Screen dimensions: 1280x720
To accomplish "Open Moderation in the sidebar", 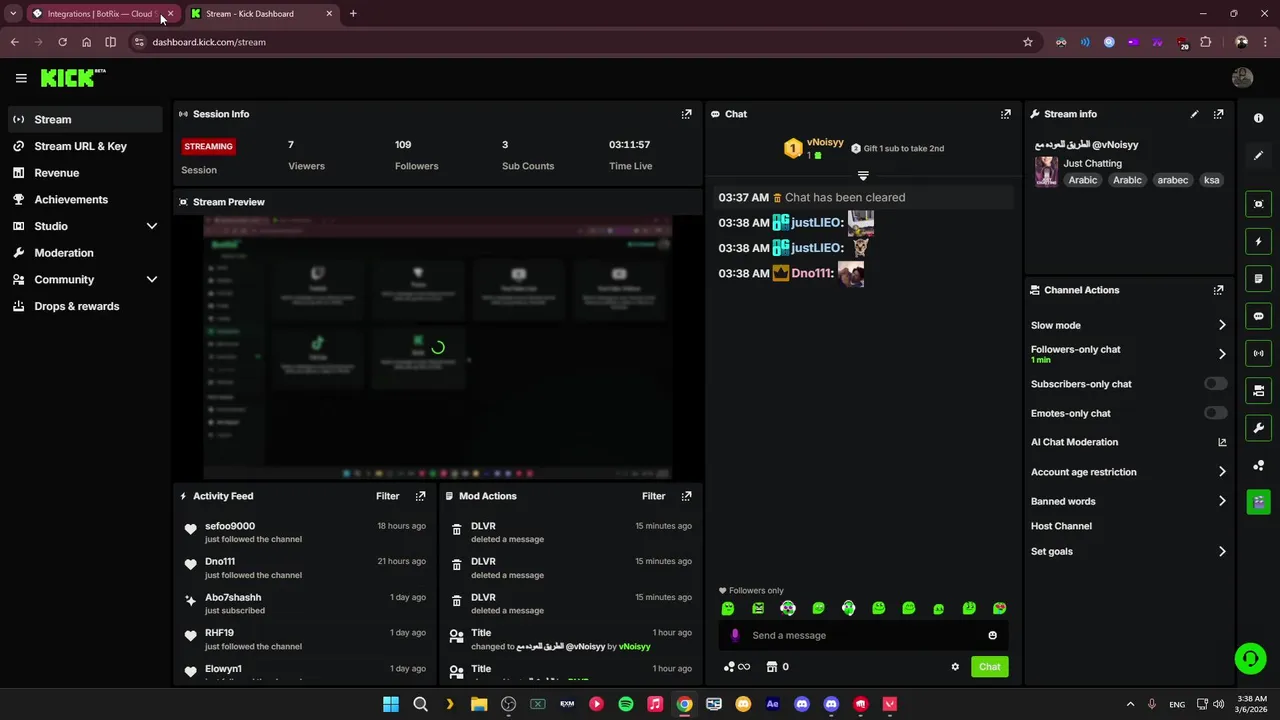I will click(x=85, y=253).
